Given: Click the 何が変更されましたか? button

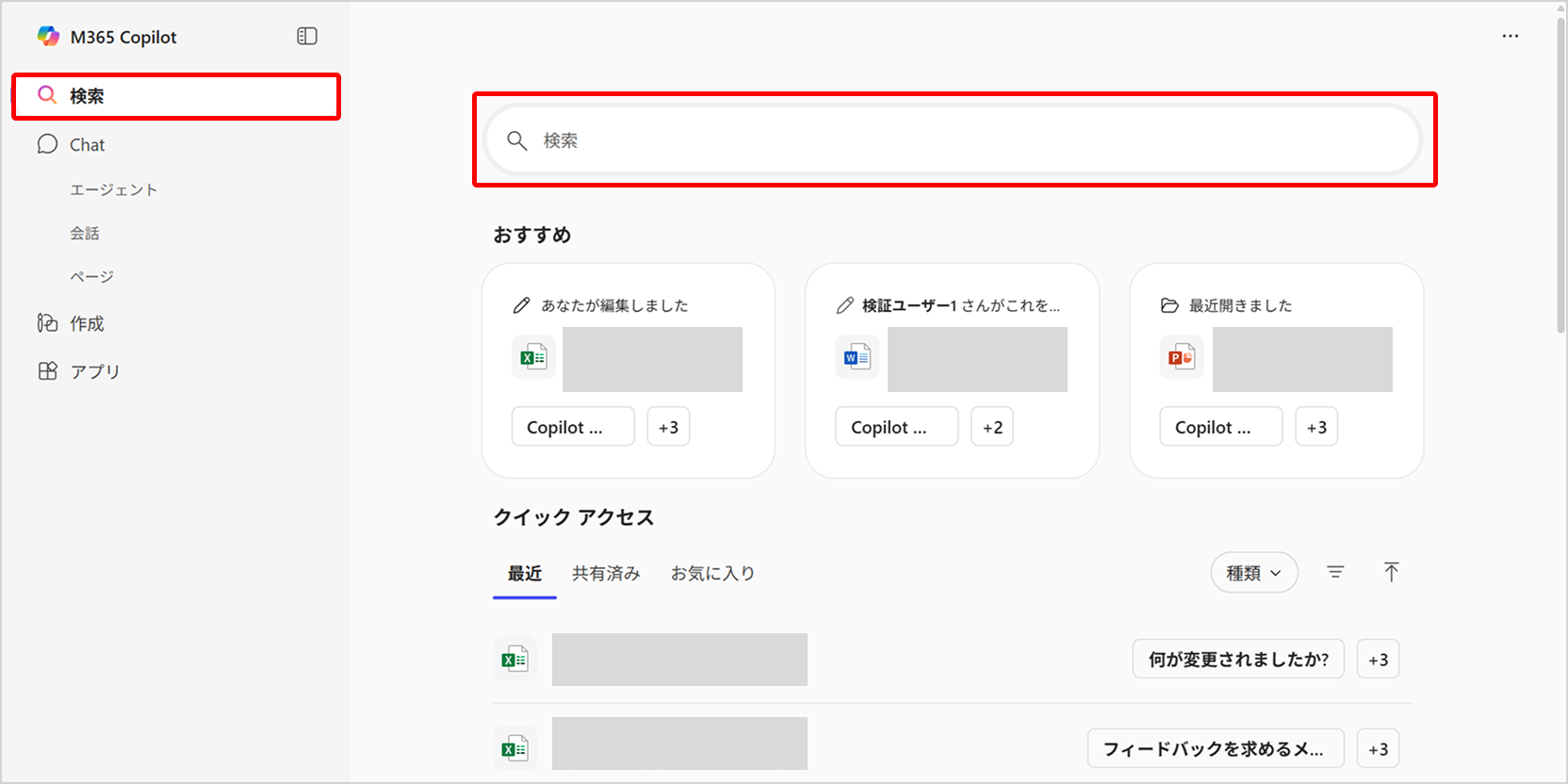Looking at the screenshot, I should tap(1237, 660).
